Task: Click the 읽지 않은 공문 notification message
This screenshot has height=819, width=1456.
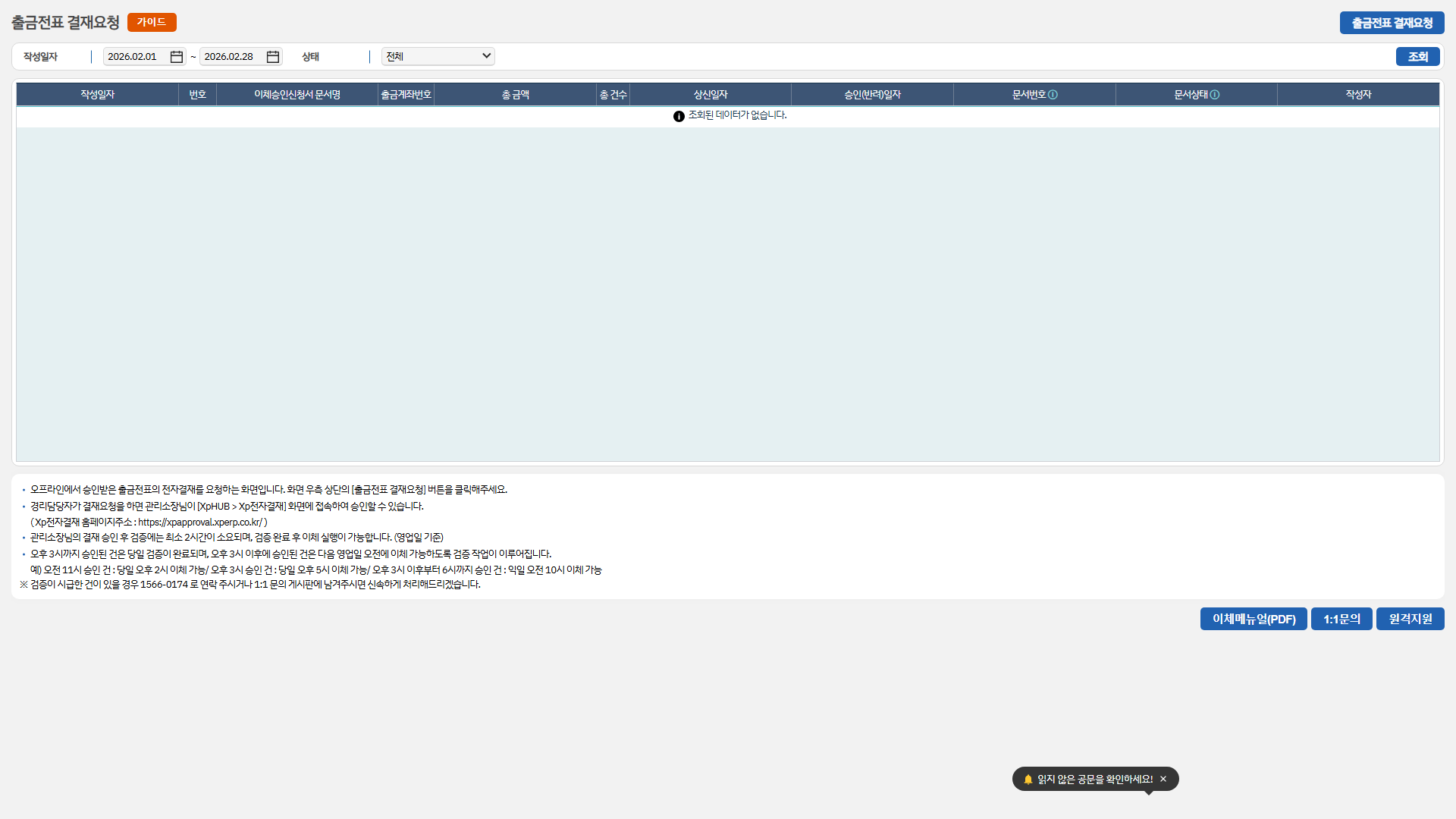Action: pos(1094,779)
